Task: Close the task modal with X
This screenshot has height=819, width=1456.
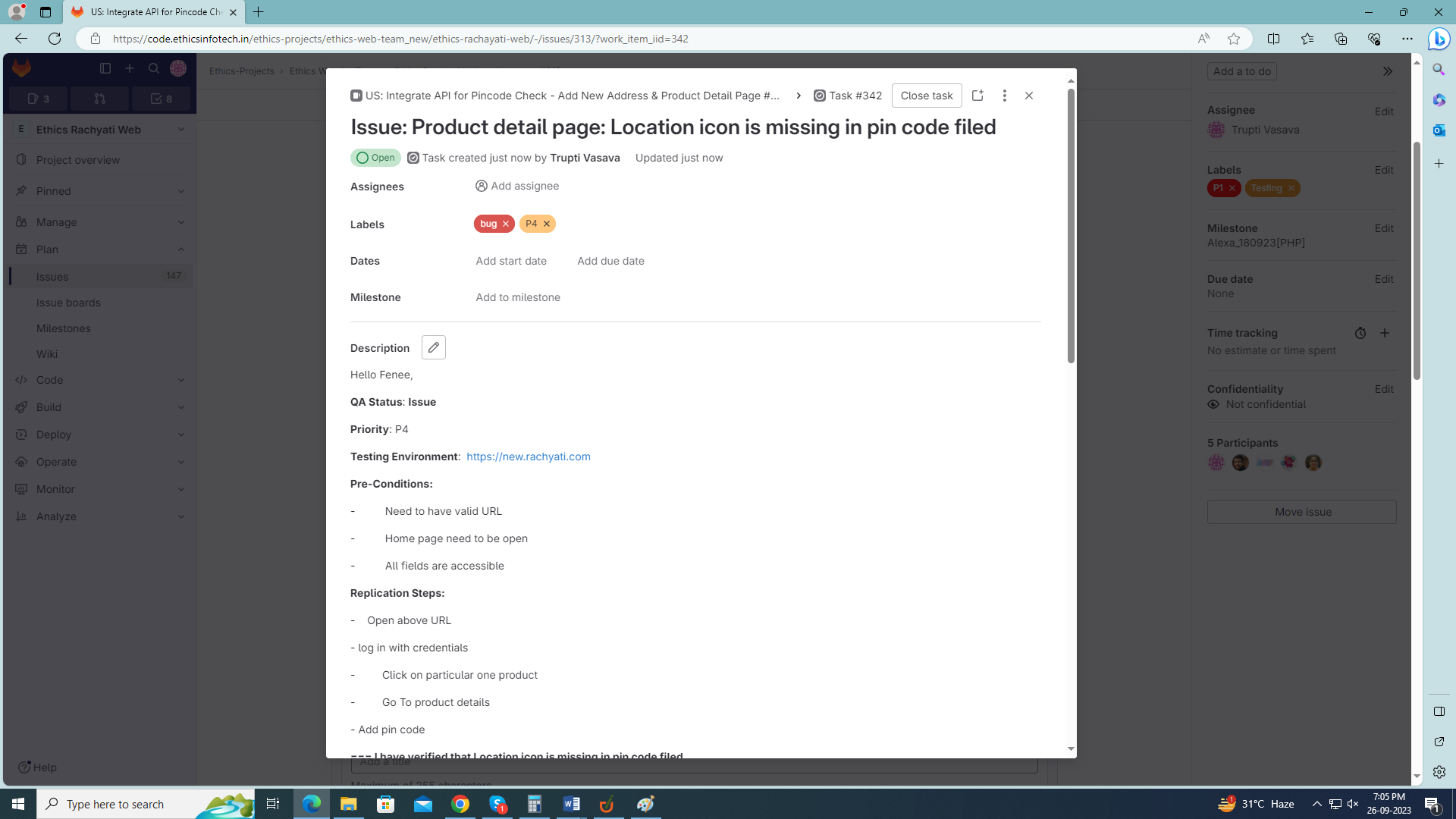Action: (1028, 96)
